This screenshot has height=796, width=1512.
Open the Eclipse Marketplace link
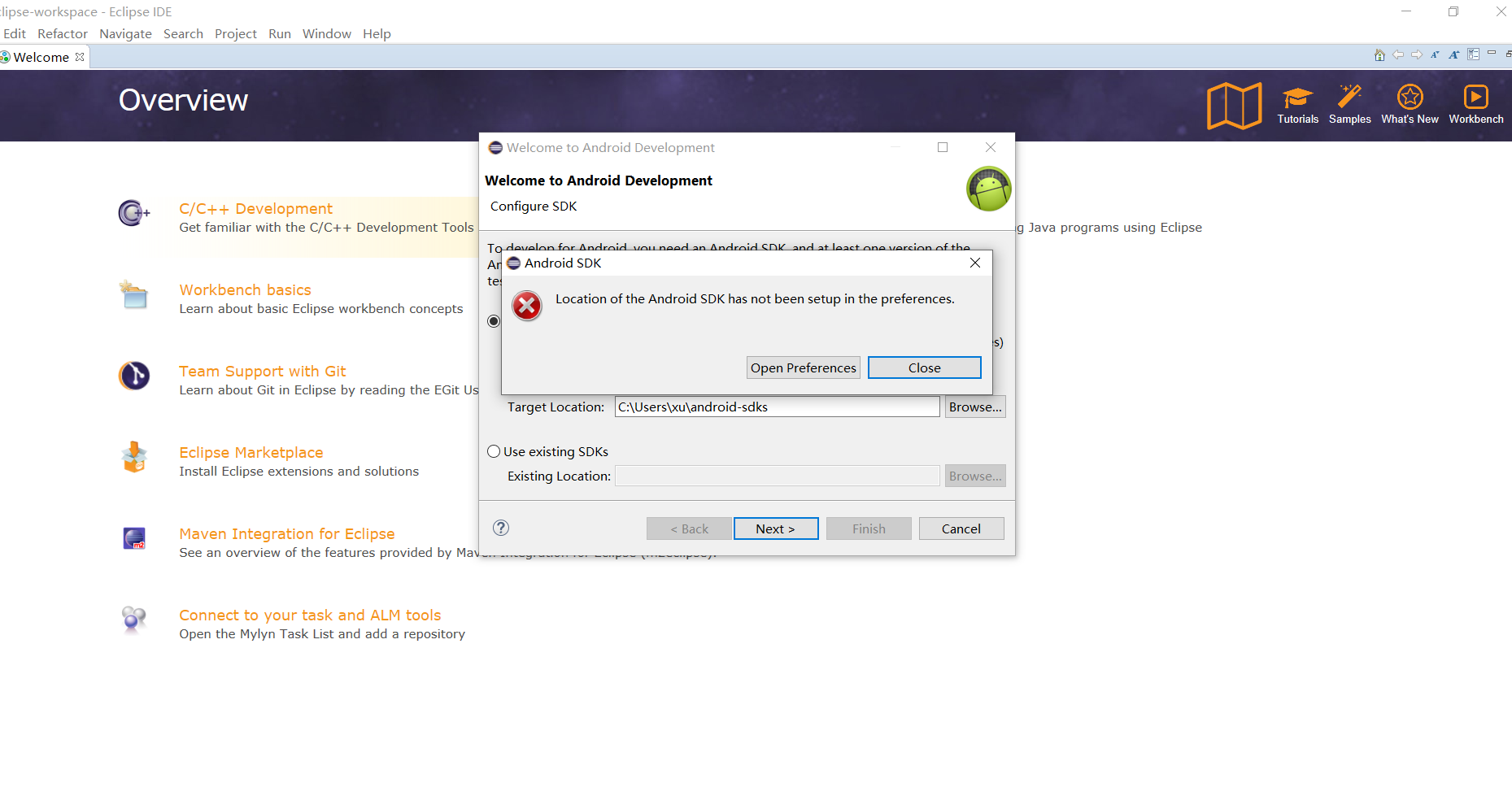coord(251,453)
